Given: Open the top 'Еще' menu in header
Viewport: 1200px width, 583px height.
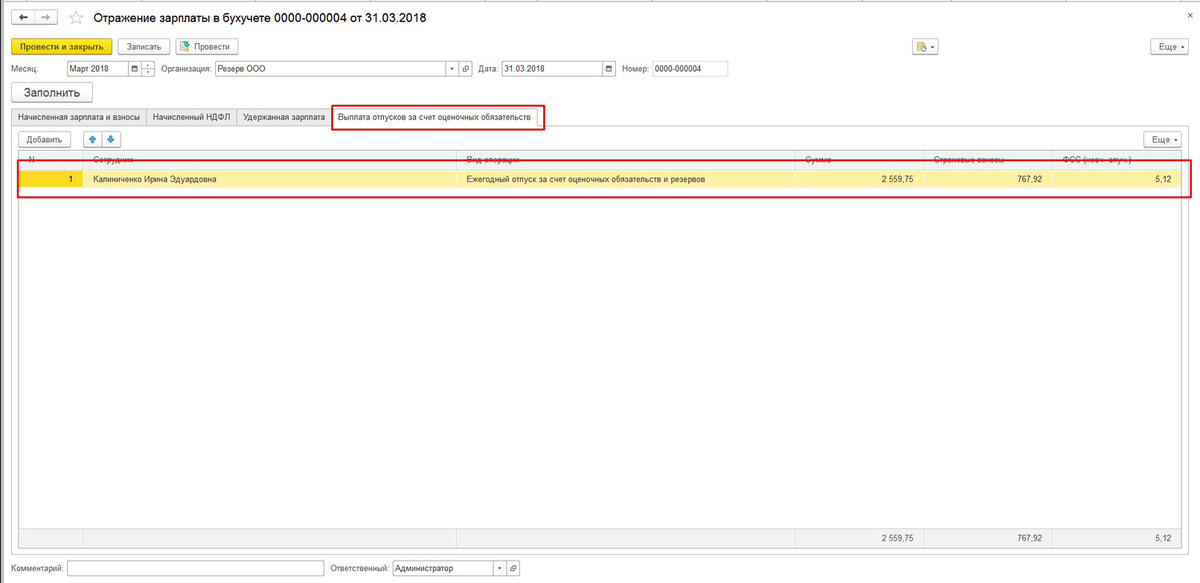Looking at the screenshot, I should click(x=1168, y=47).
